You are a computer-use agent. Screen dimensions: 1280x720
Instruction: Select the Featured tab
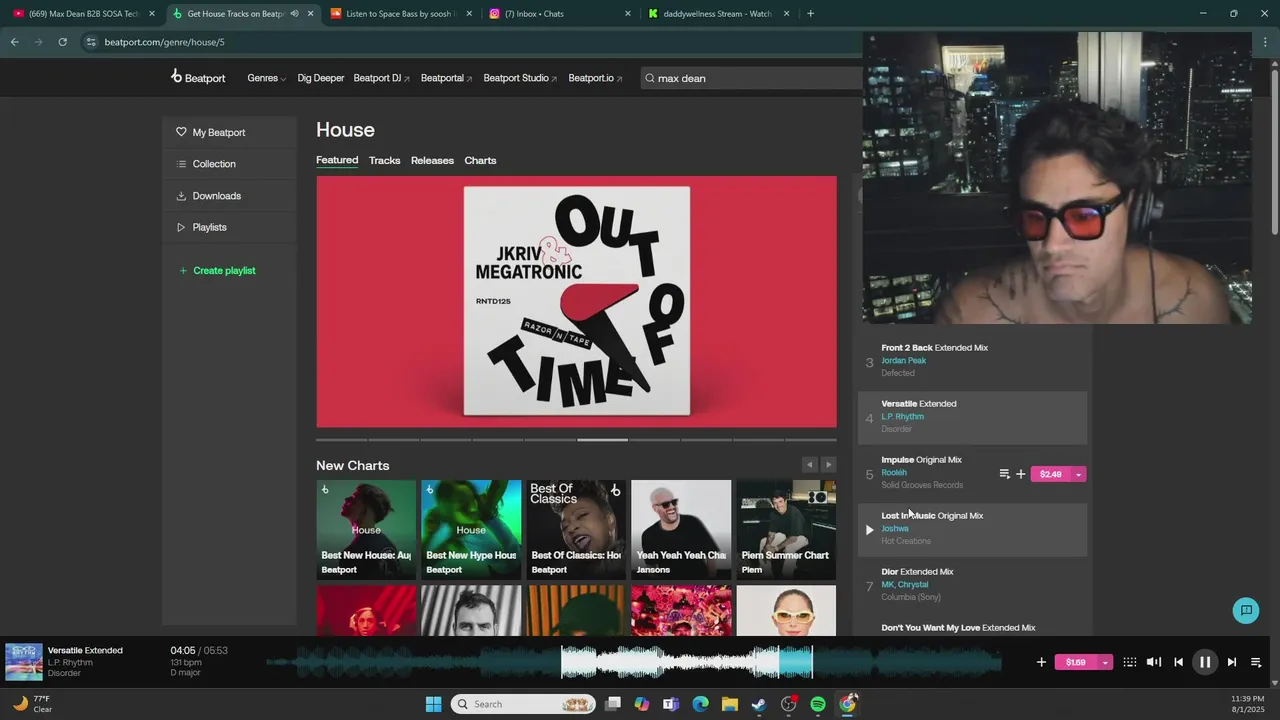click(x=337, y=160)
